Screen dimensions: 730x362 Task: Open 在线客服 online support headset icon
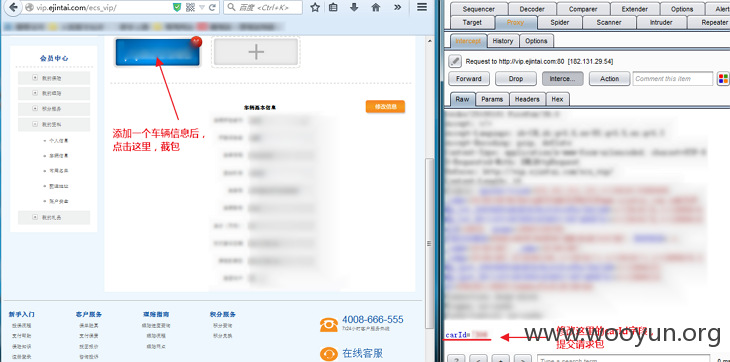(x=329, y=353)
